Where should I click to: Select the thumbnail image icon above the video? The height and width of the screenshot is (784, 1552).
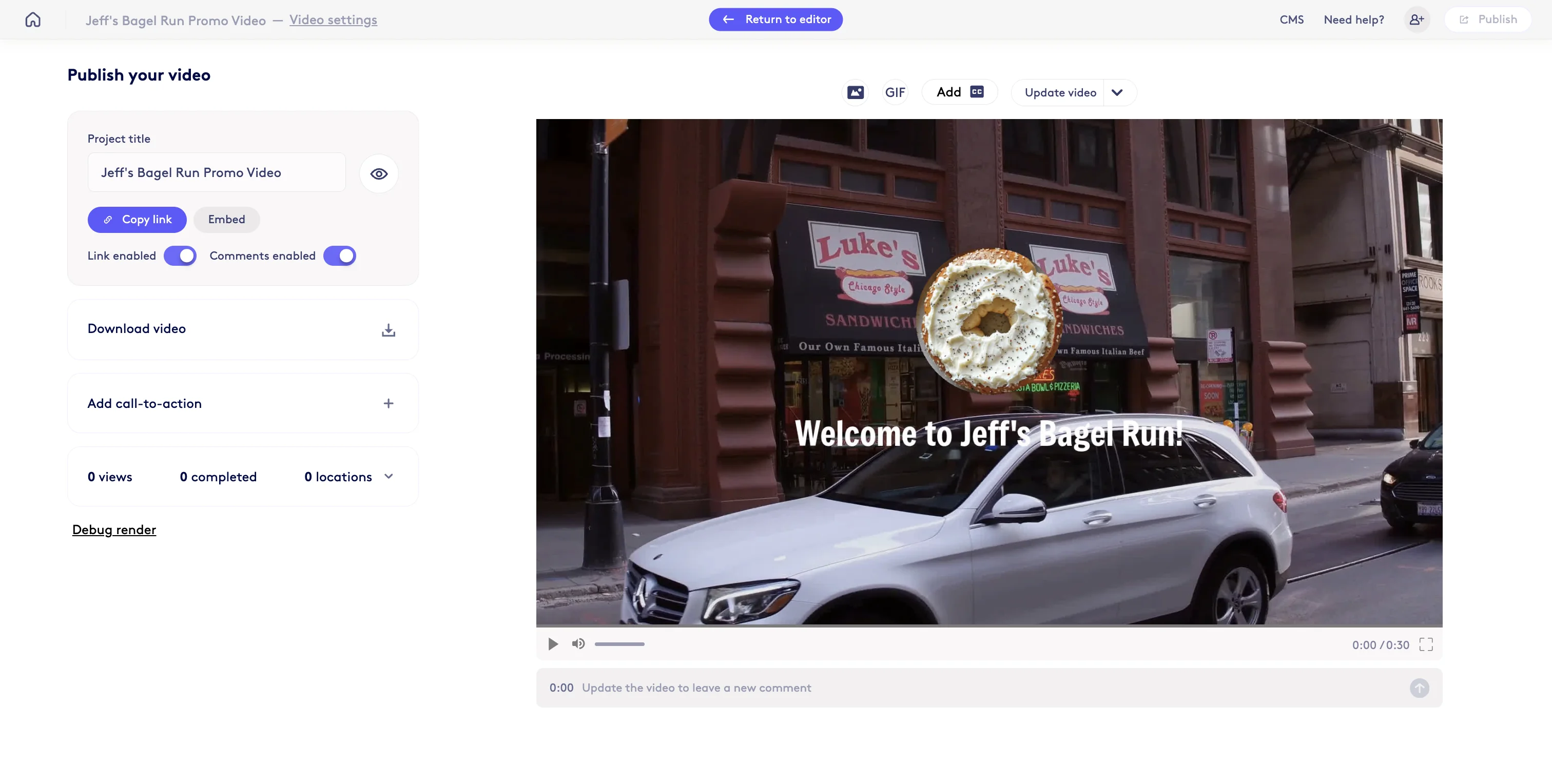pyautogui.click(x=855, y=91)
